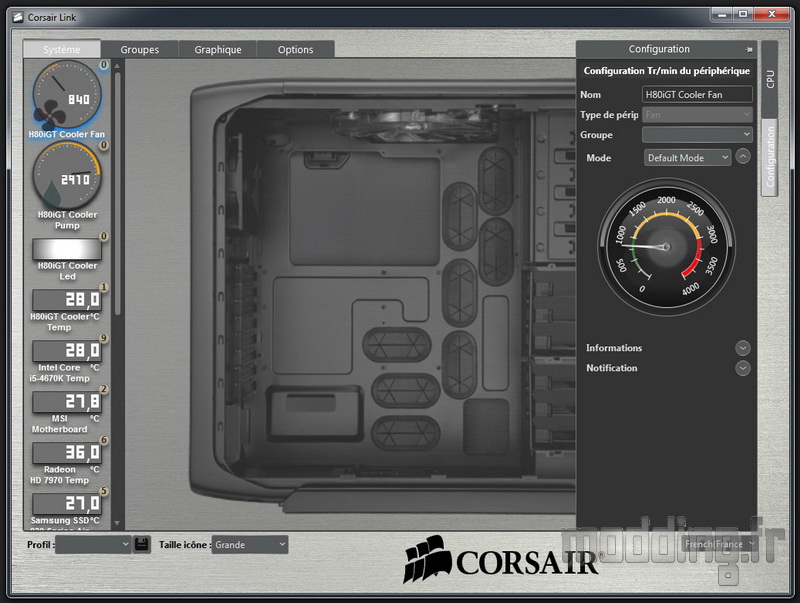Select the Samsung SSD 27.0 temperature readout
Viewport: 800px width, 603px height.
(67, 504)
